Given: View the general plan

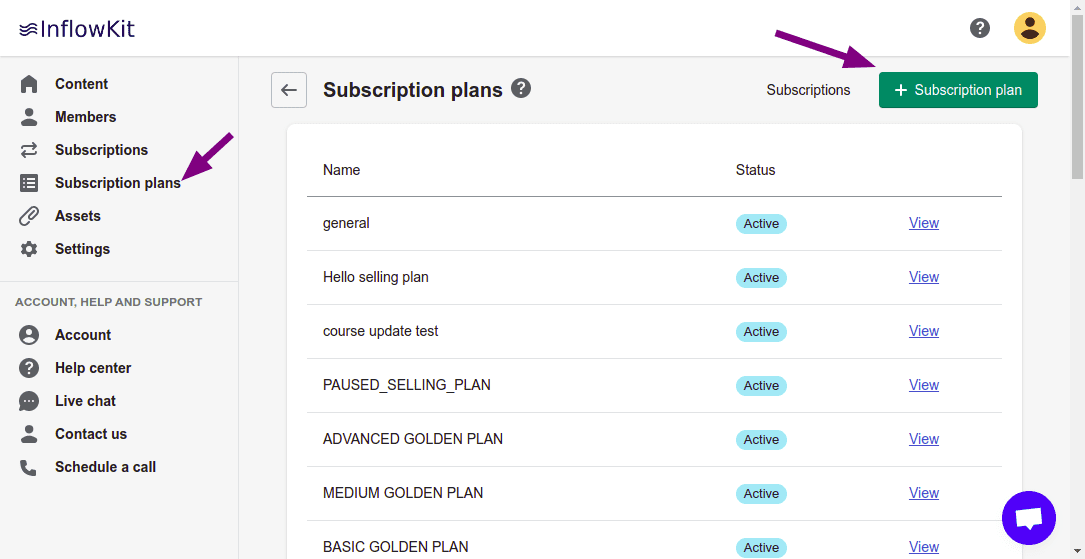Looking at the screenshot, I should tap(923, 223).
